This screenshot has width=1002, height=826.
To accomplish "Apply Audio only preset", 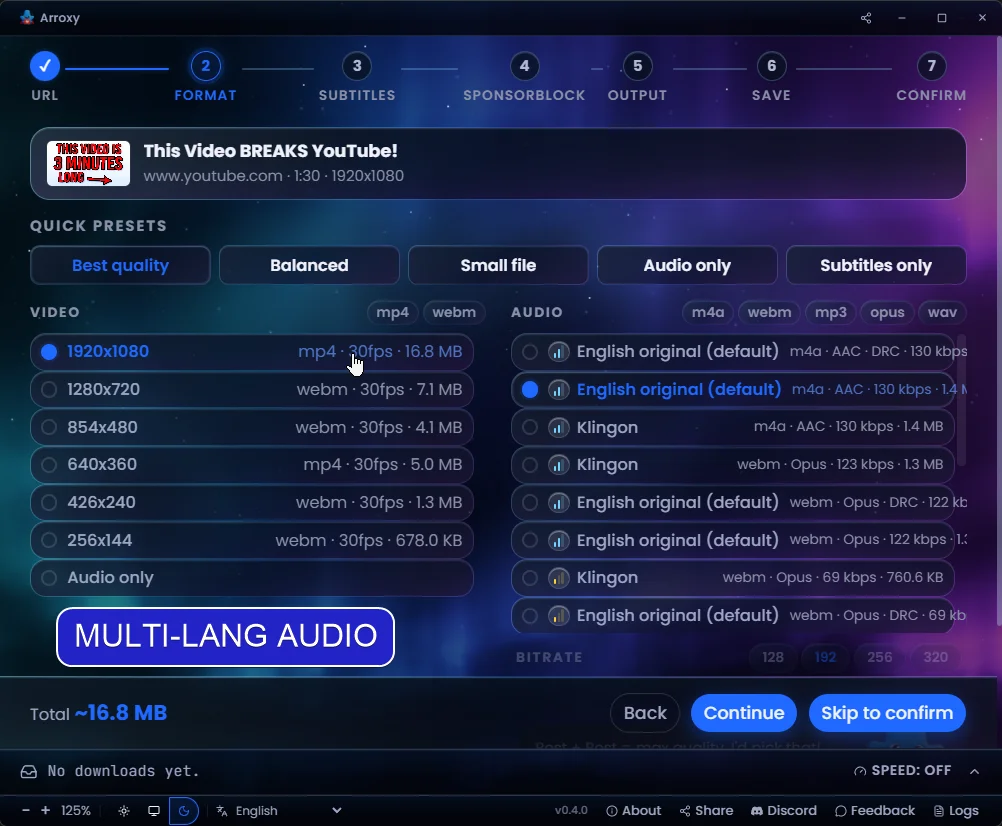I will pos(687,265).
